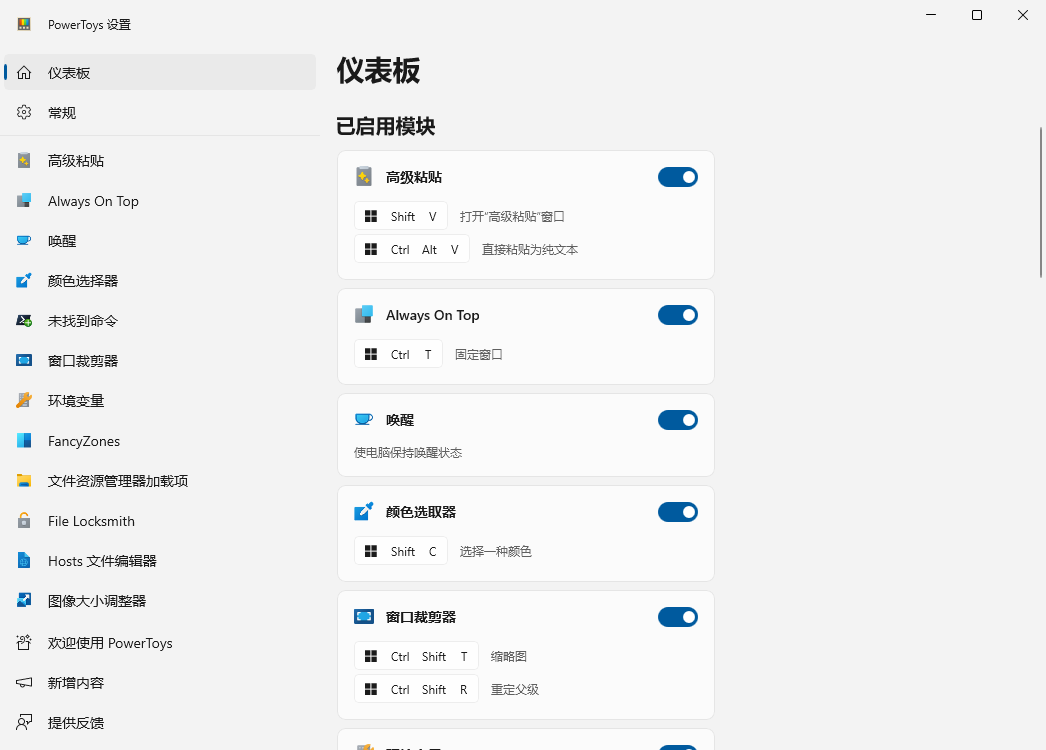The image size is (1046, 750).
Task: Select the 图像大小调整器 icon
Action: tap(24, 601)
